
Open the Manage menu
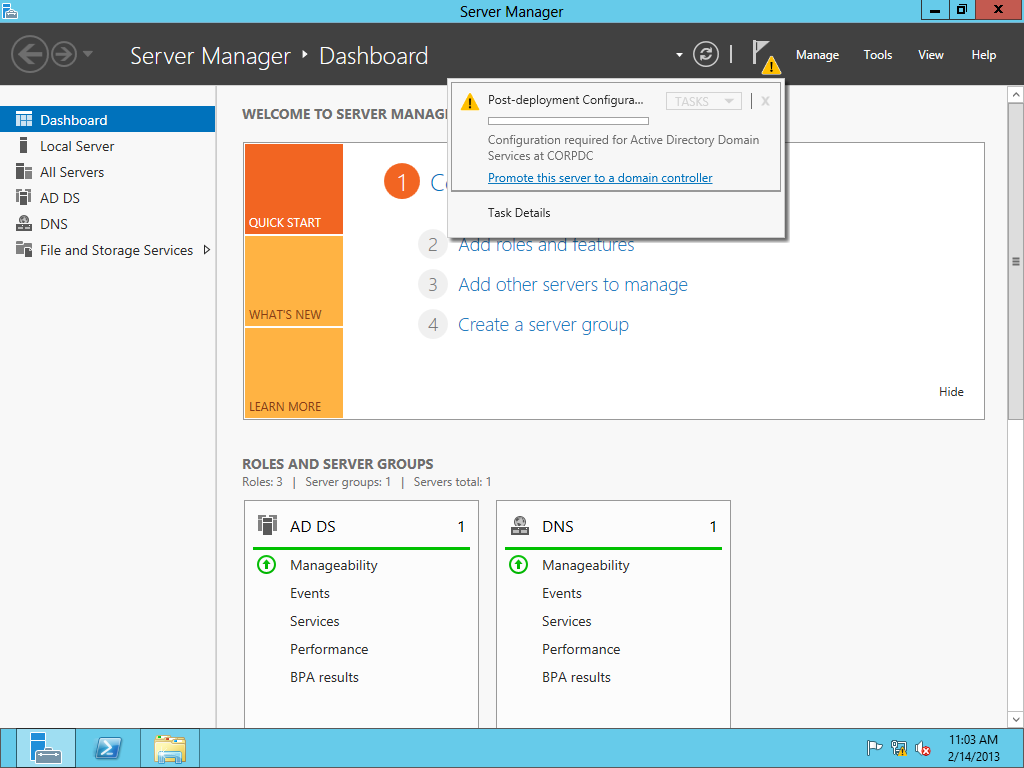817,55
